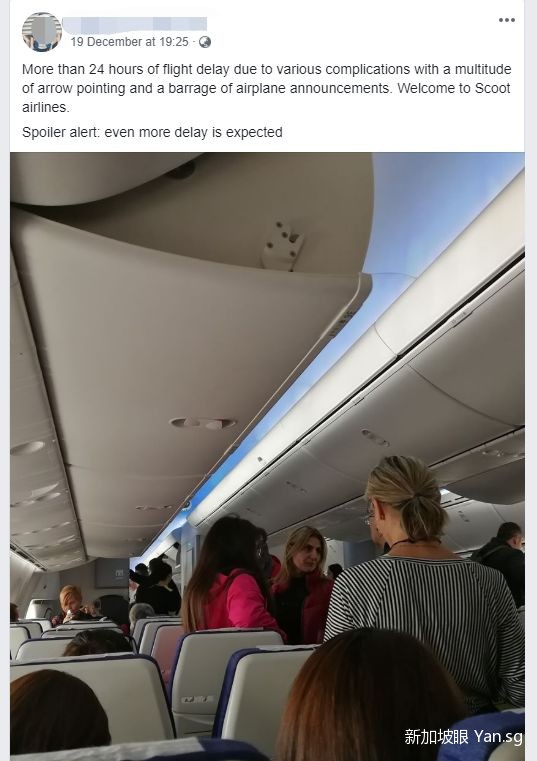Open the '19 December at 19:25' timestamp
The width and height of the screenshot is (537, 761).
[129, 42]
